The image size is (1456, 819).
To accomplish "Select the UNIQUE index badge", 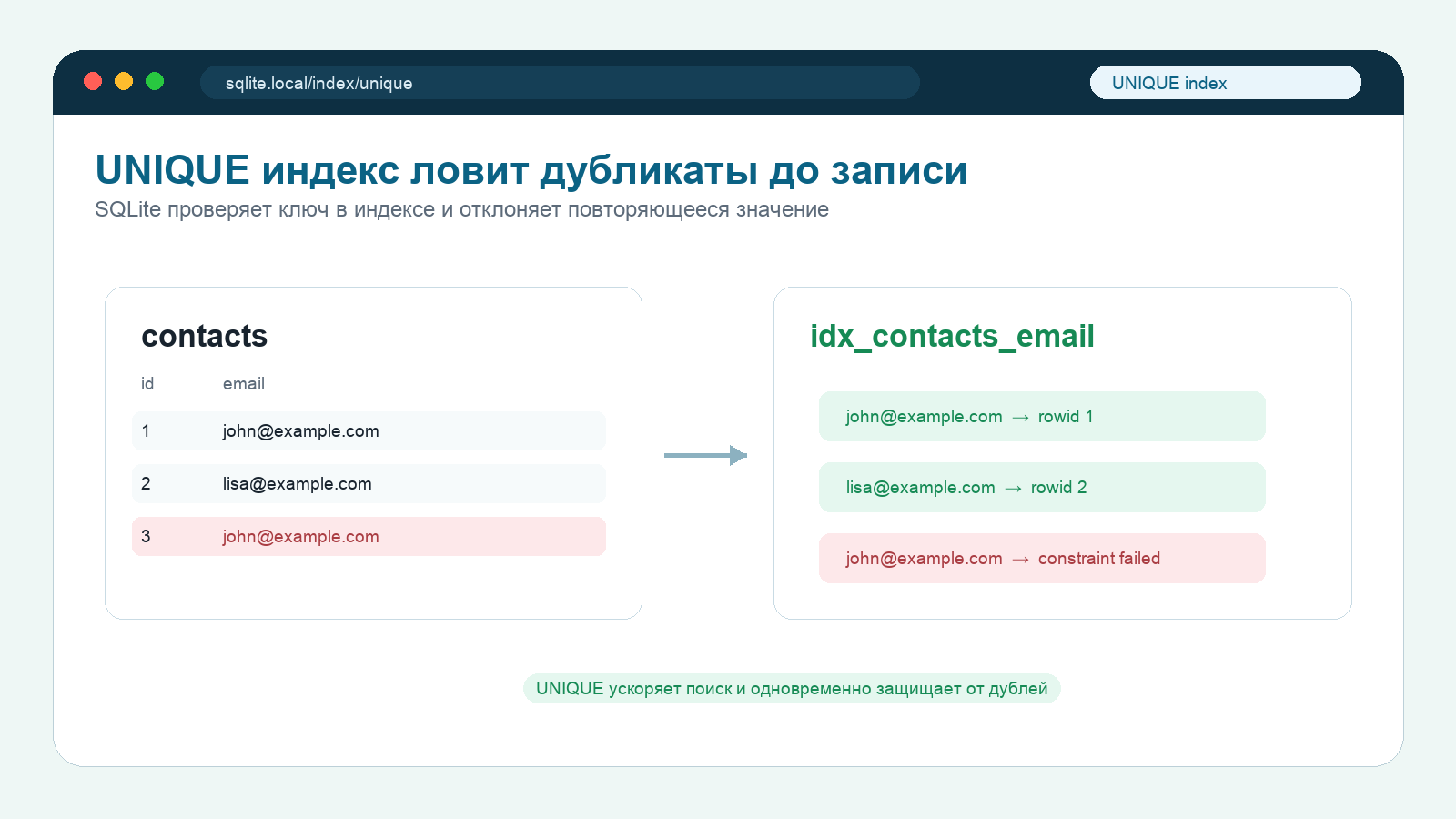I will coord(1225,83).
